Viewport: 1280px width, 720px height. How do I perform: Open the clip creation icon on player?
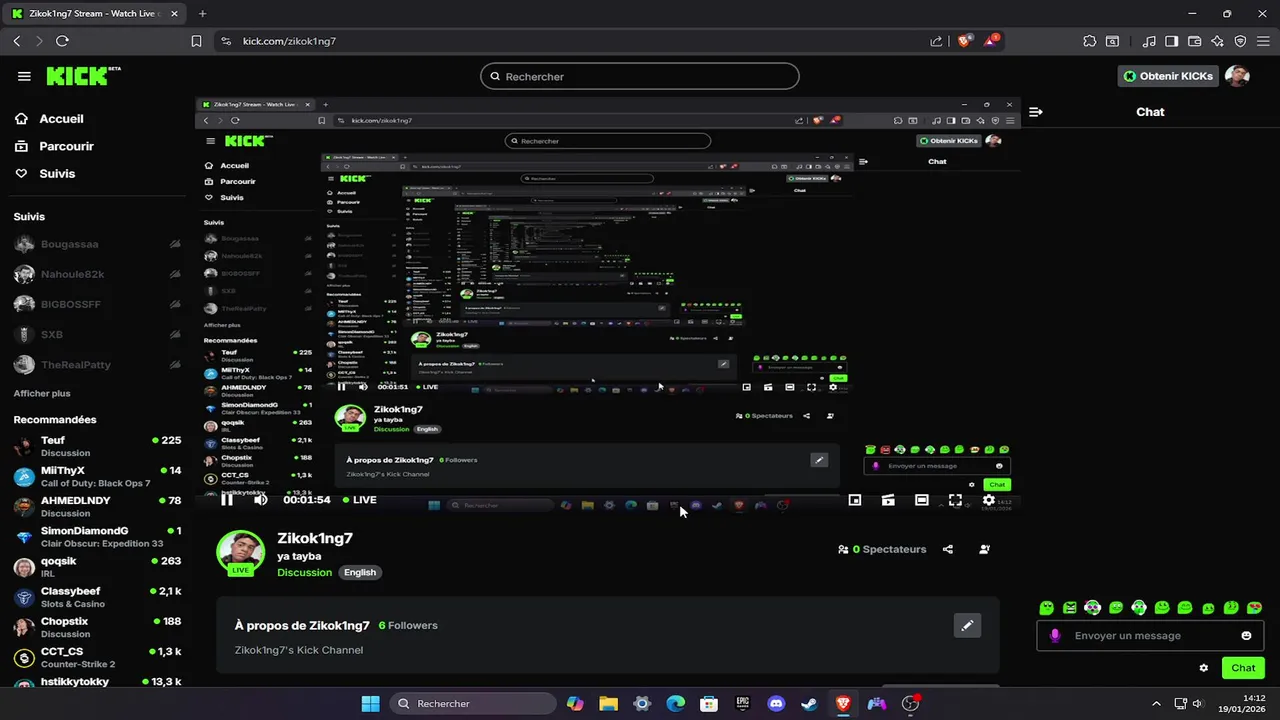[888, 500]
